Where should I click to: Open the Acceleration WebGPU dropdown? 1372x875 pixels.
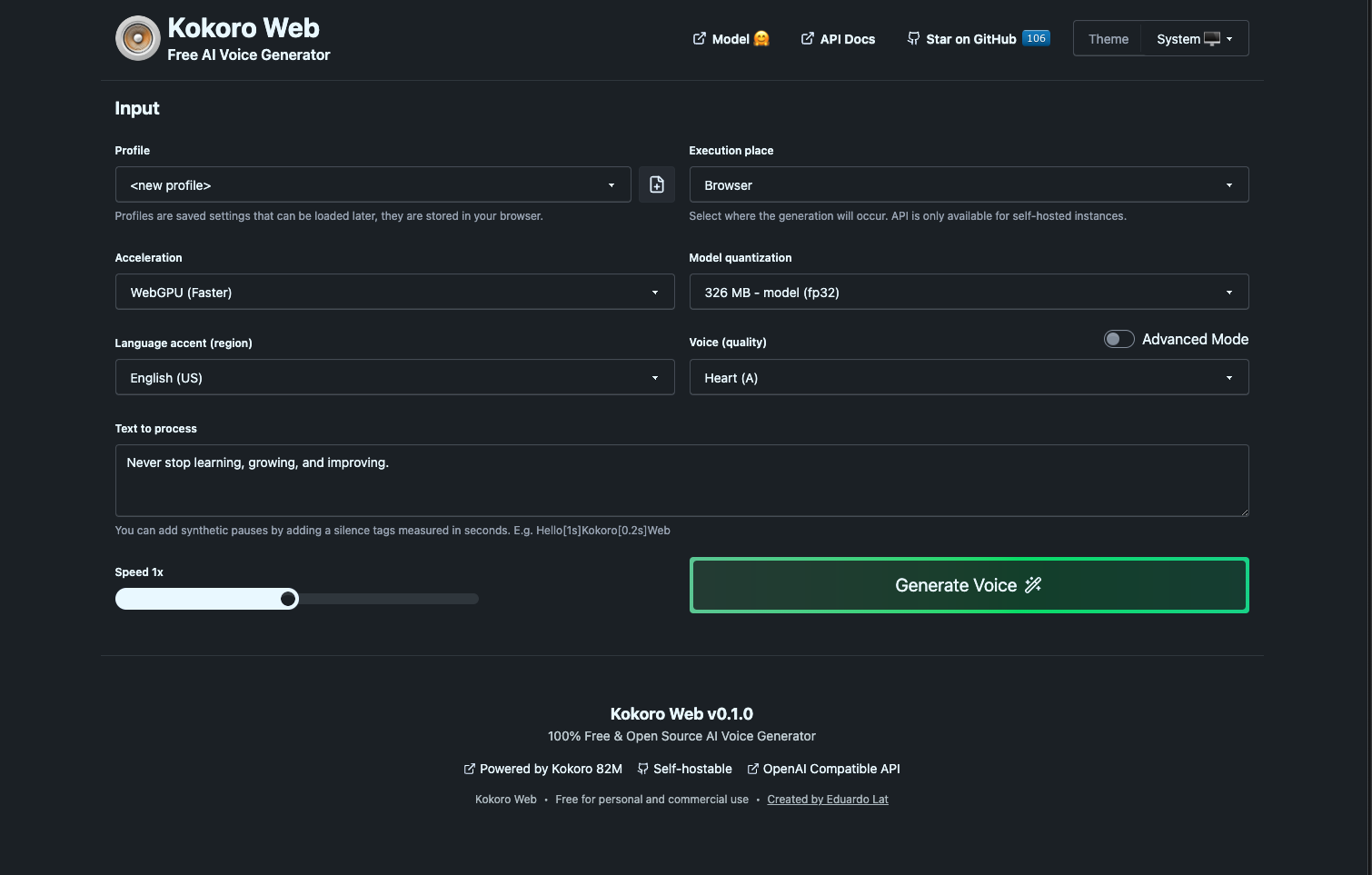click(394, 293)
